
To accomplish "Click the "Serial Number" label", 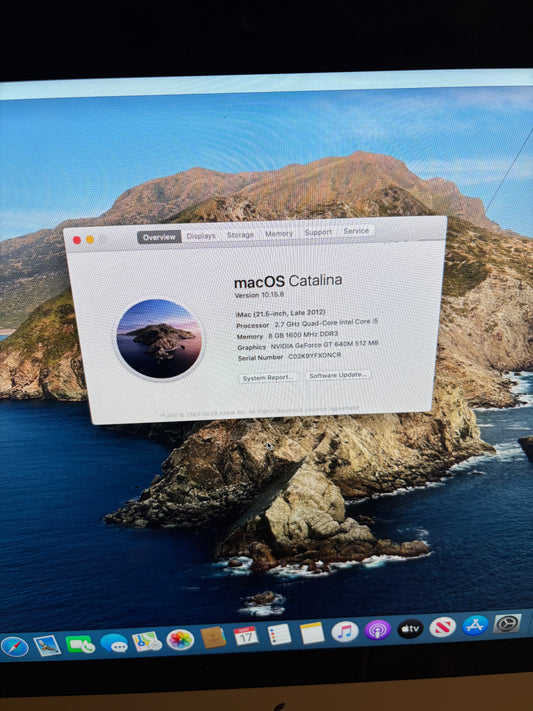I will [260, 358].
